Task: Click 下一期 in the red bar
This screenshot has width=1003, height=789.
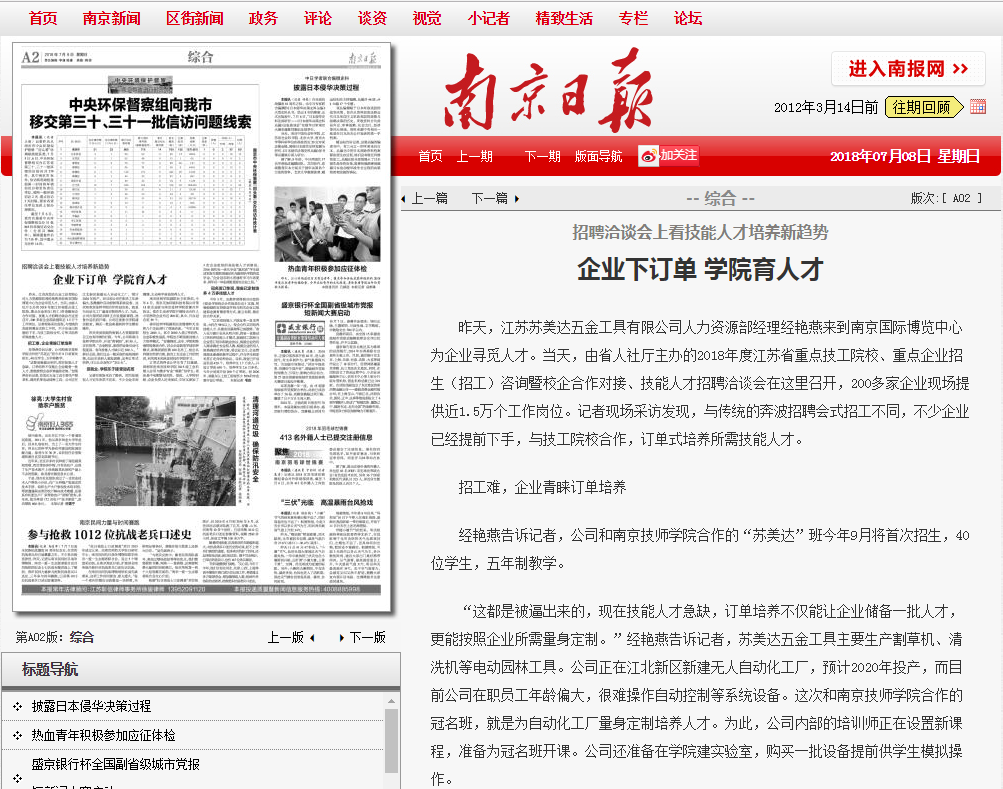Action: (542, 156)
